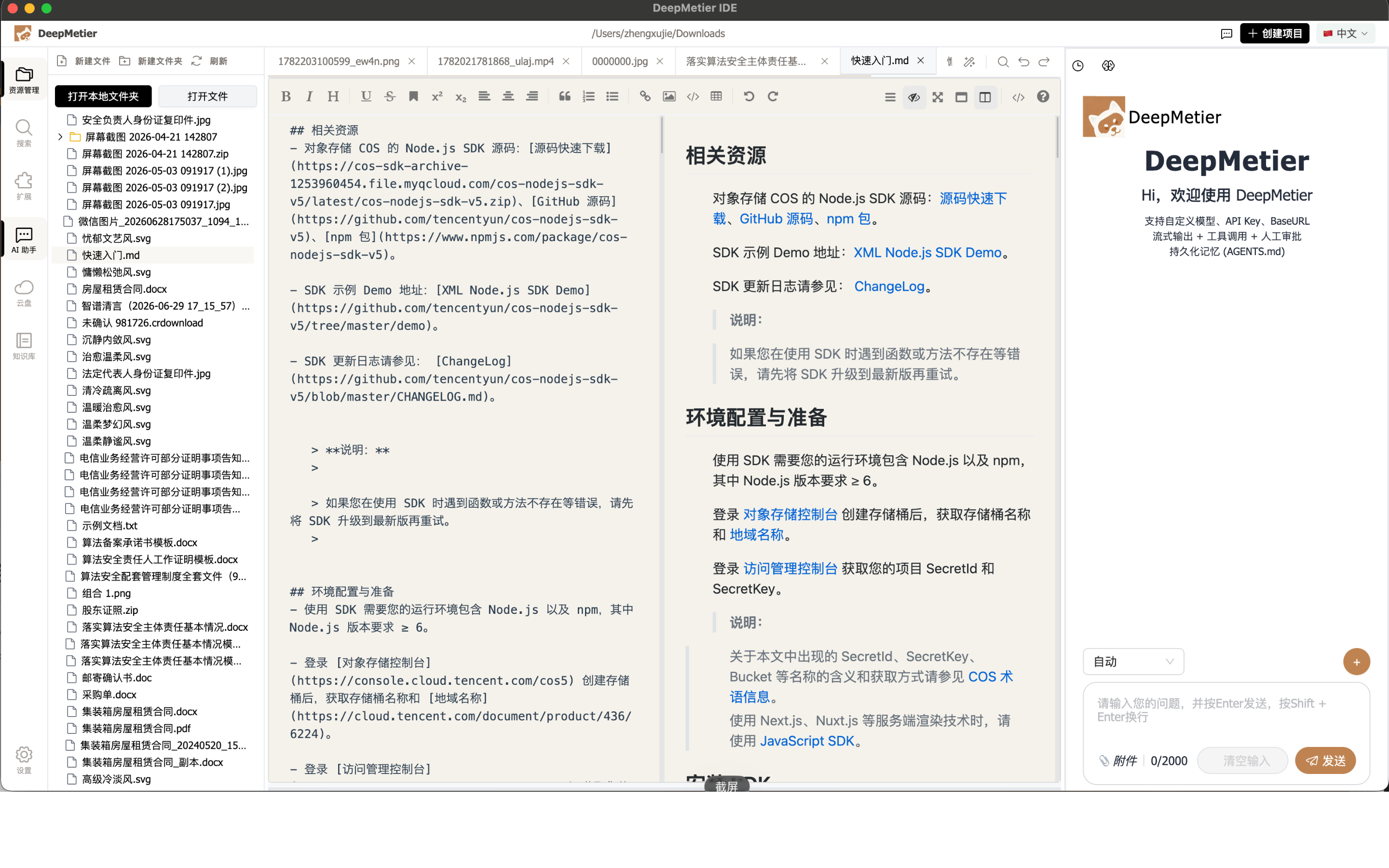Insert a code block from formatting toolbar
The image size is (1389, 868).
point(693,96)
